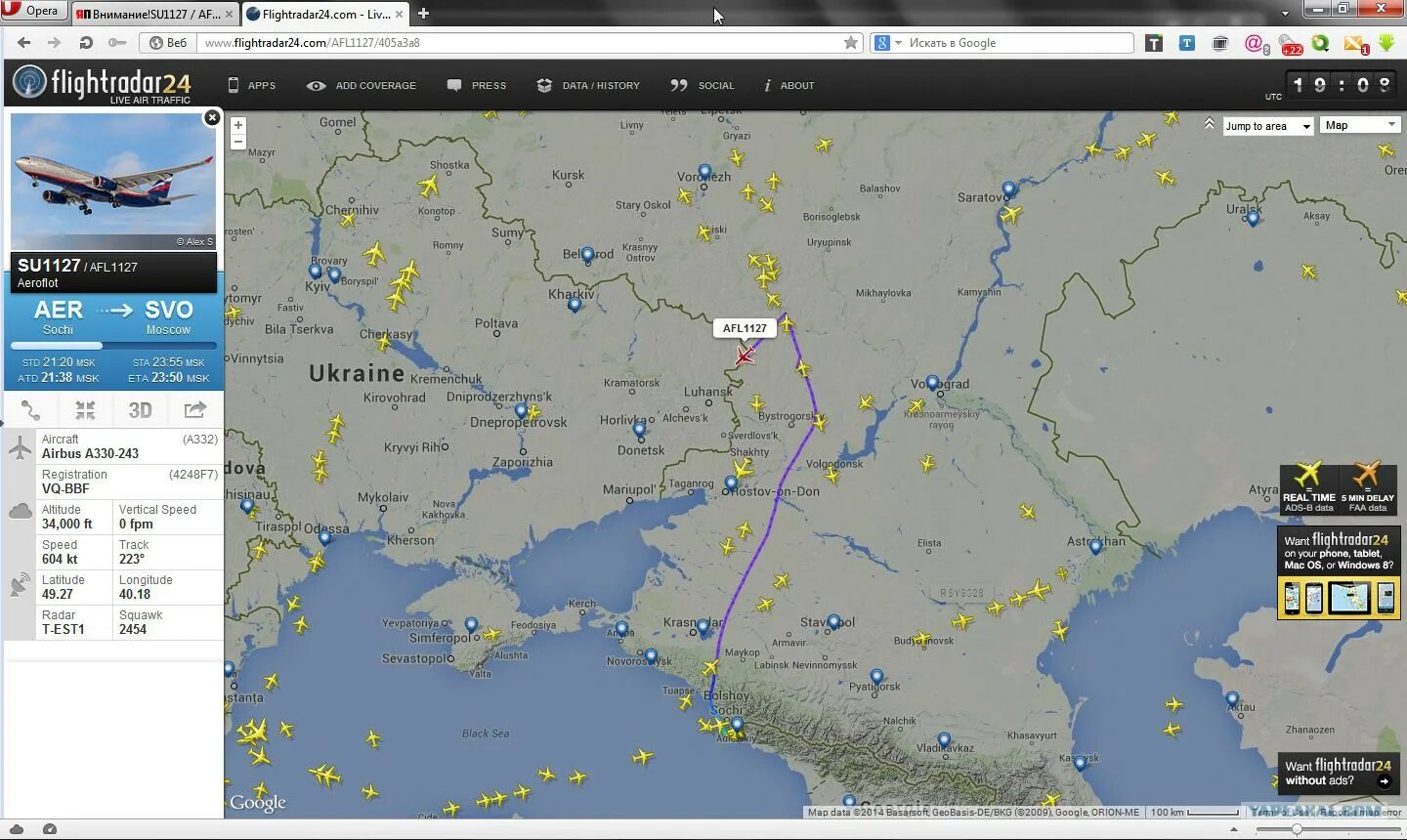Collapse map controls with double chevron
The image size is (1407, 840).
(1210, 124)
